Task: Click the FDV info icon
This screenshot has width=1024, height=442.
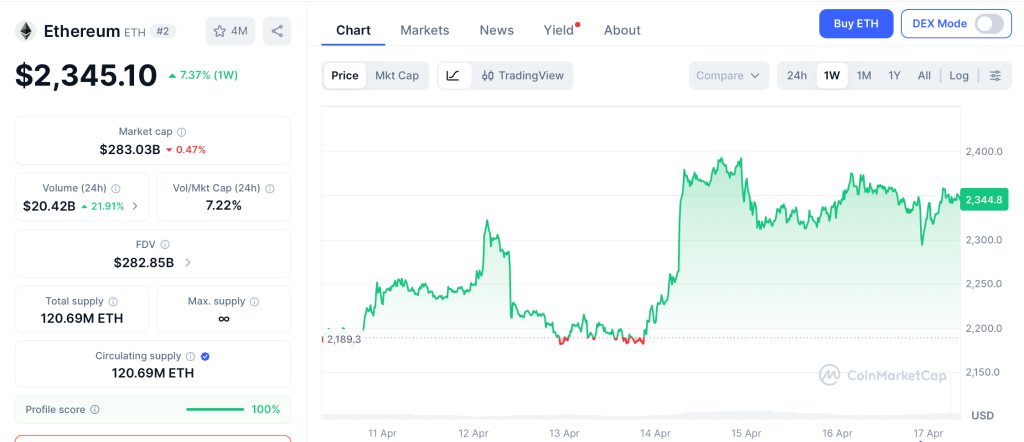Action: 165,244
